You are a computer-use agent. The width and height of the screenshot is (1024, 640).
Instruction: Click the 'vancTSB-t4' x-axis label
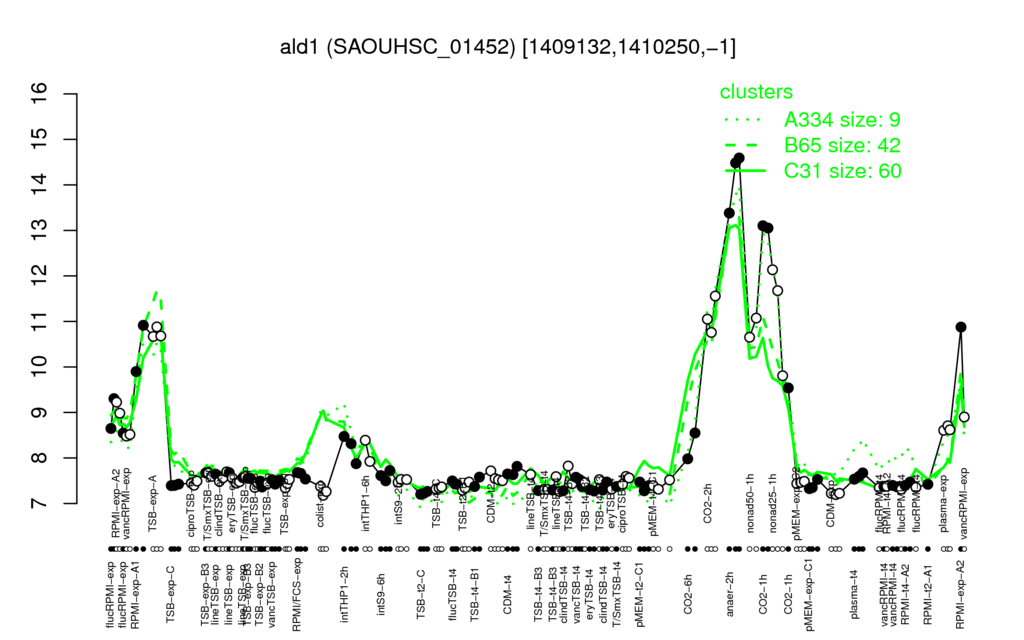coord(577,594)
